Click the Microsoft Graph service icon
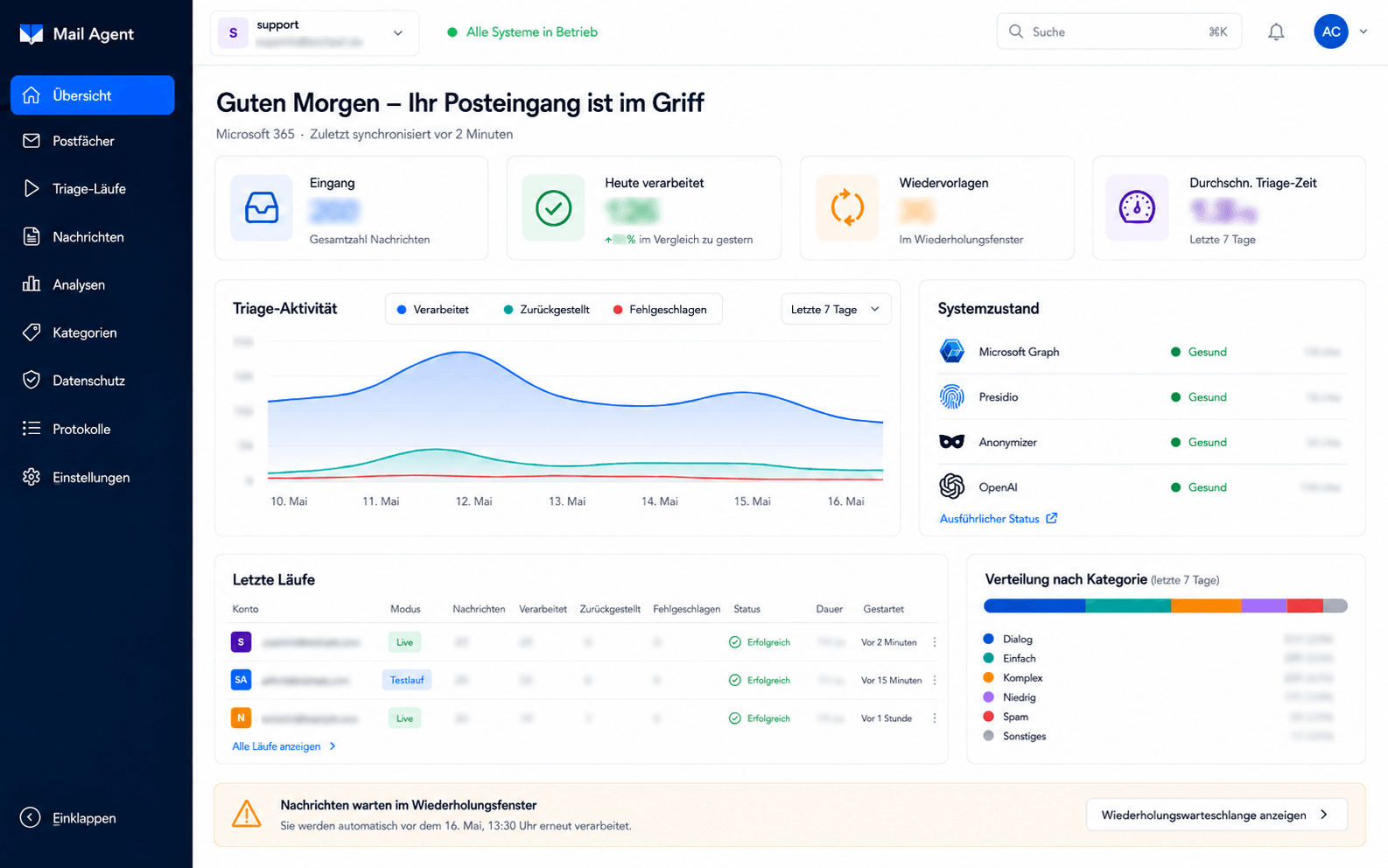The height and width of the screenshot is (868, 1388). point(951,352)
